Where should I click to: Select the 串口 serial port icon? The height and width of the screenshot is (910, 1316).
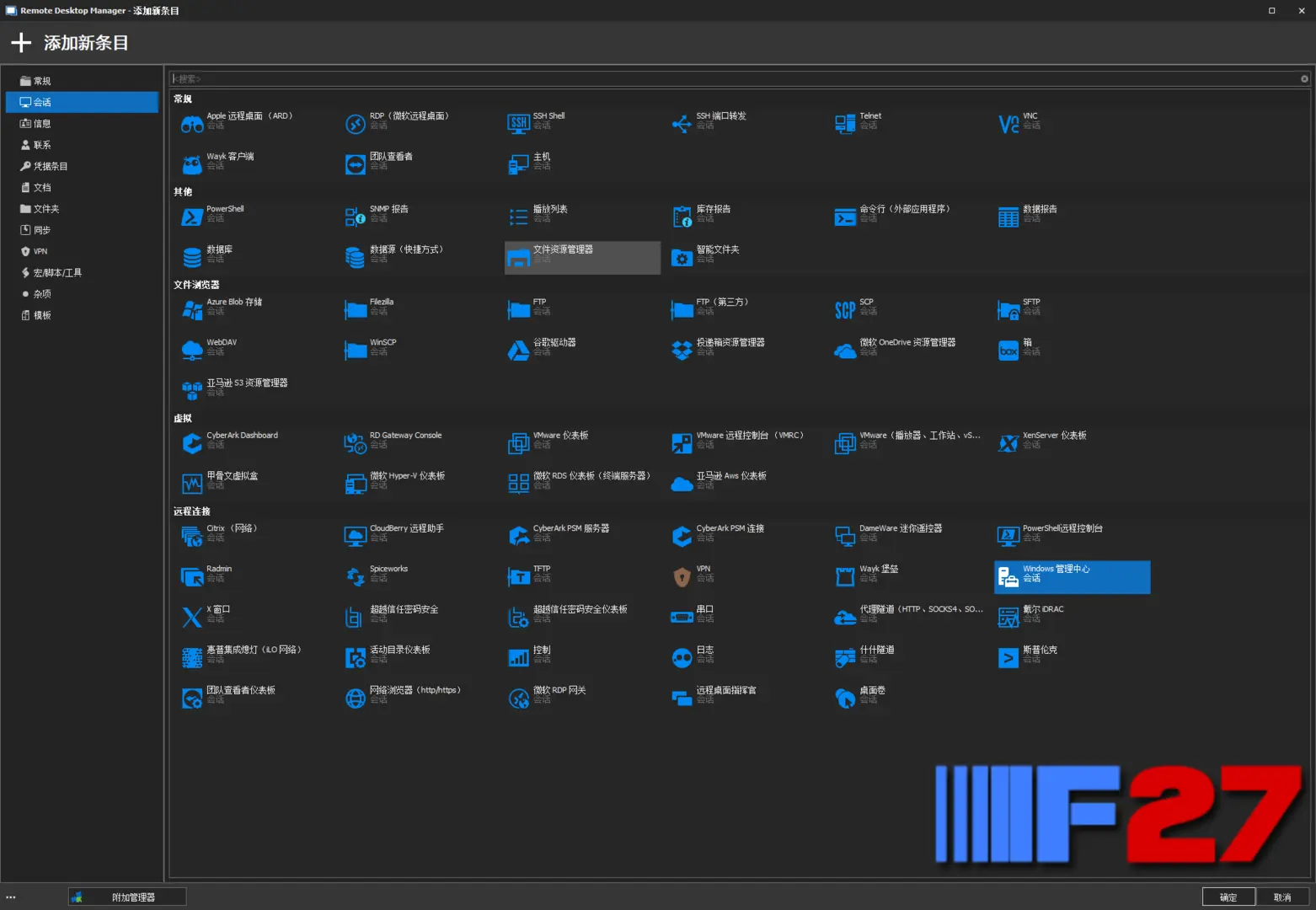(x=682, y=618)
